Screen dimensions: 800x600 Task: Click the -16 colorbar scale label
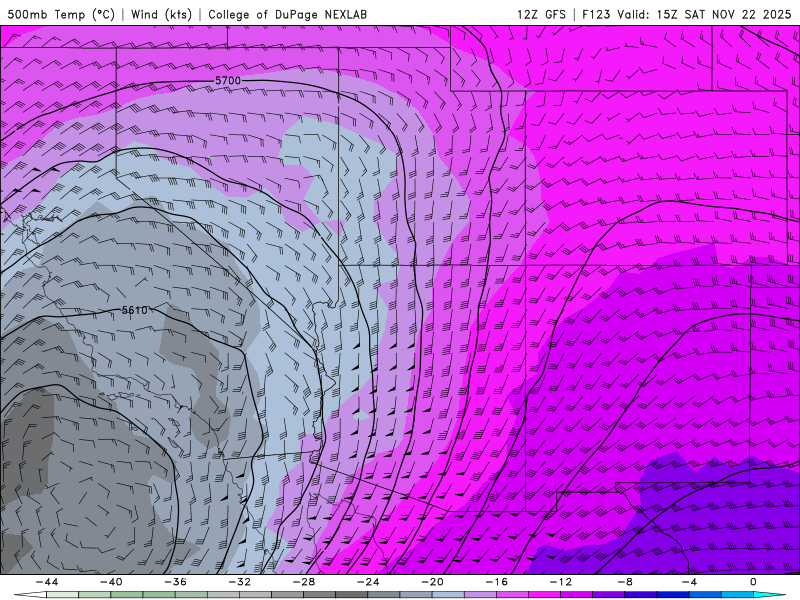click(496, 582)
